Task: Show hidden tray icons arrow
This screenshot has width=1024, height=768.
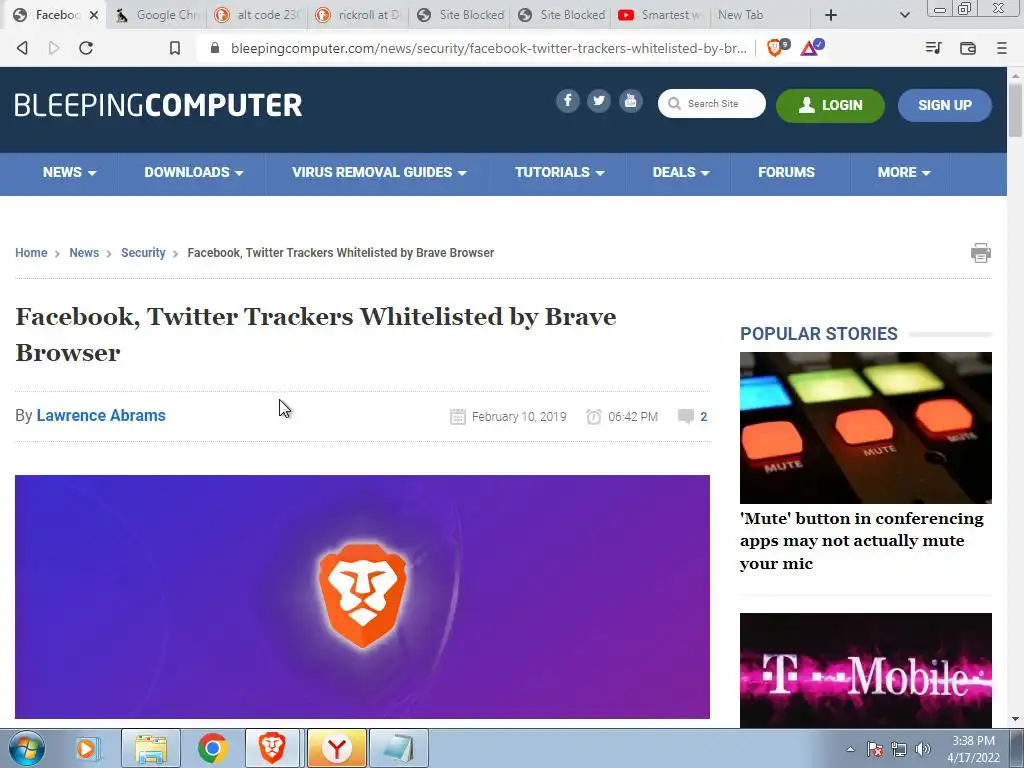Action: pyautogui.click(x=850, y=749)
